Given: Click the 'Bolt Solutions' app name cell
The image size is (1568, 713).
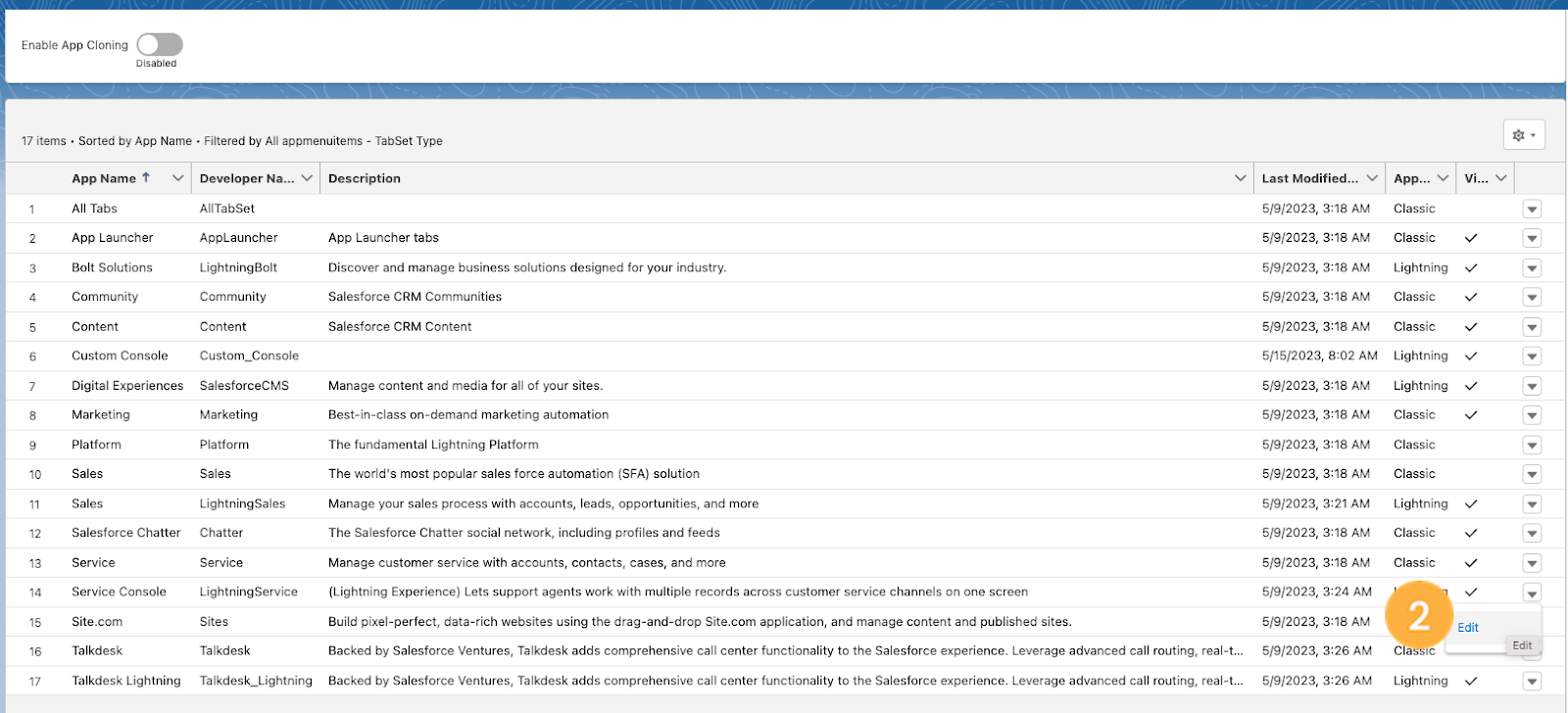Looking at the screenshot, I should [x=112, y=267].
